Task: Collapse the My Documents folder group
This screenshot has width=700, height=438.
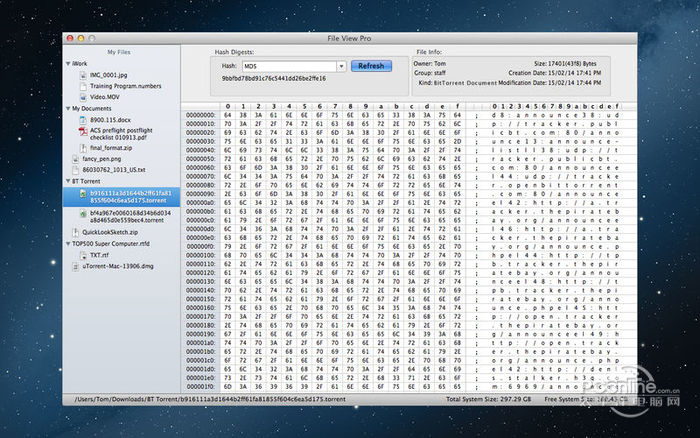Action: point(66,108)
